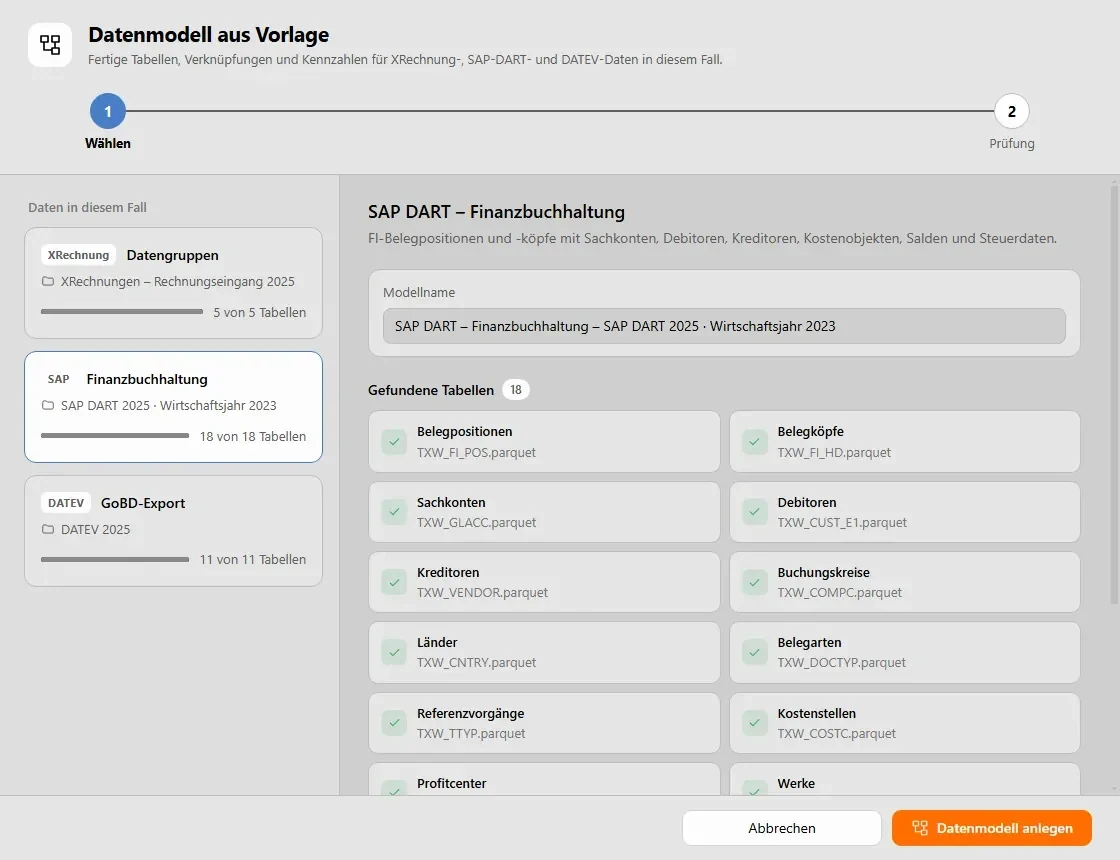The width and height of the screenshot is (1120, 860).
Task: Click the Daten in diesem Fall heading
Action: (x=87, y=207)
